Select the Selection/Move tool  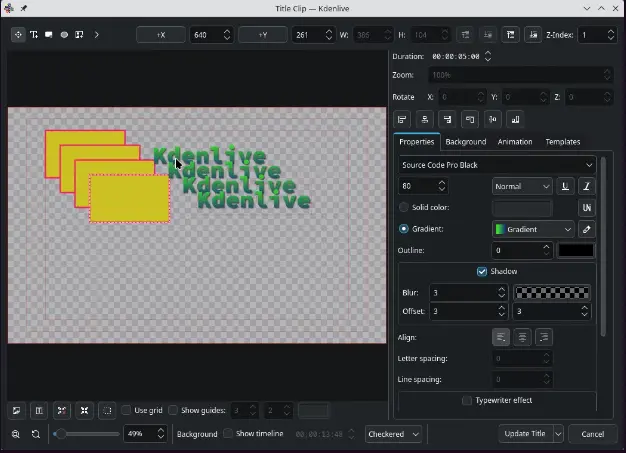pyautogui.click(x=18, y=35)
